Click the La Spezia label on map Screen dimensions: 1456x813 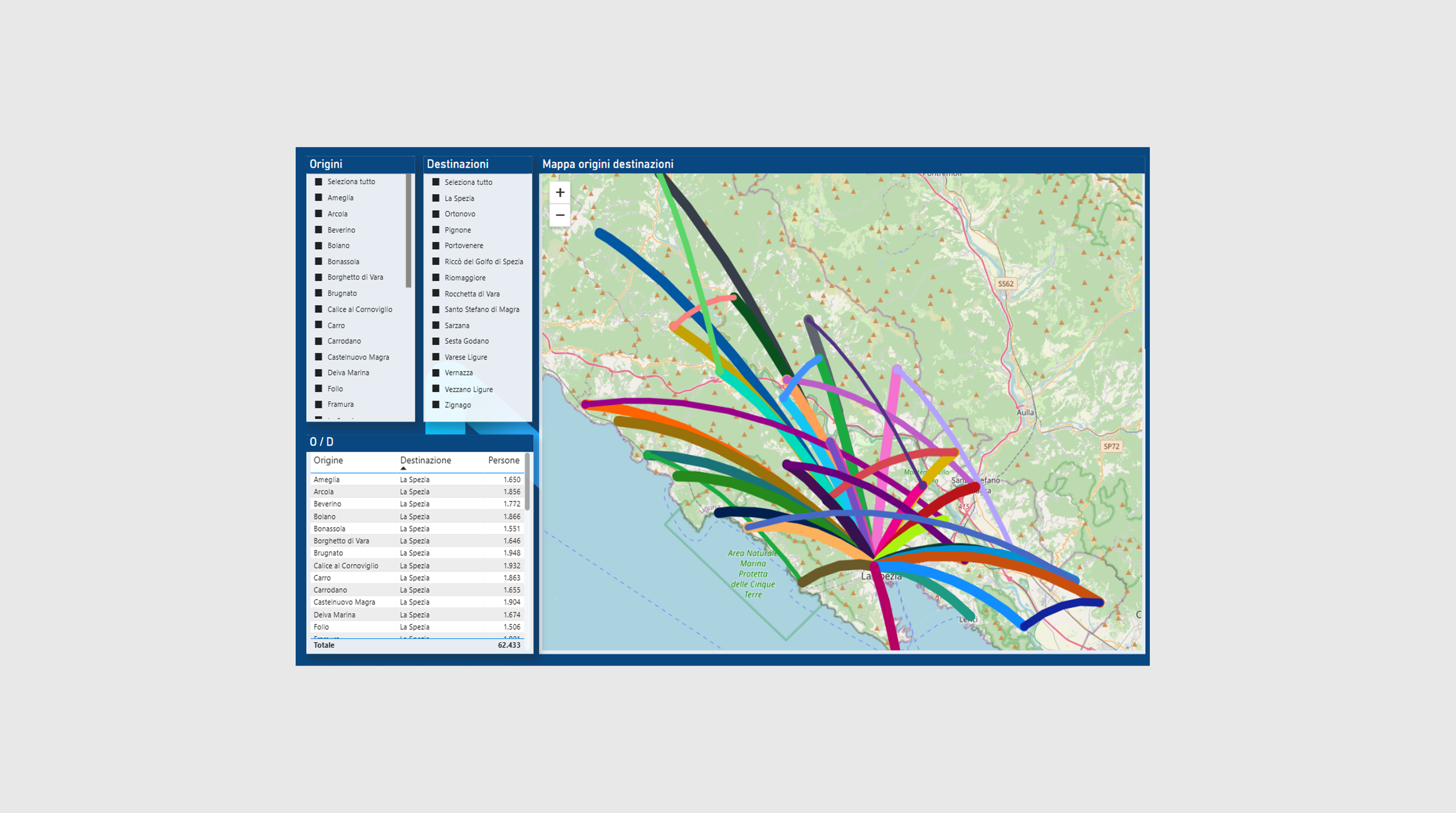[x=881, y=576]
